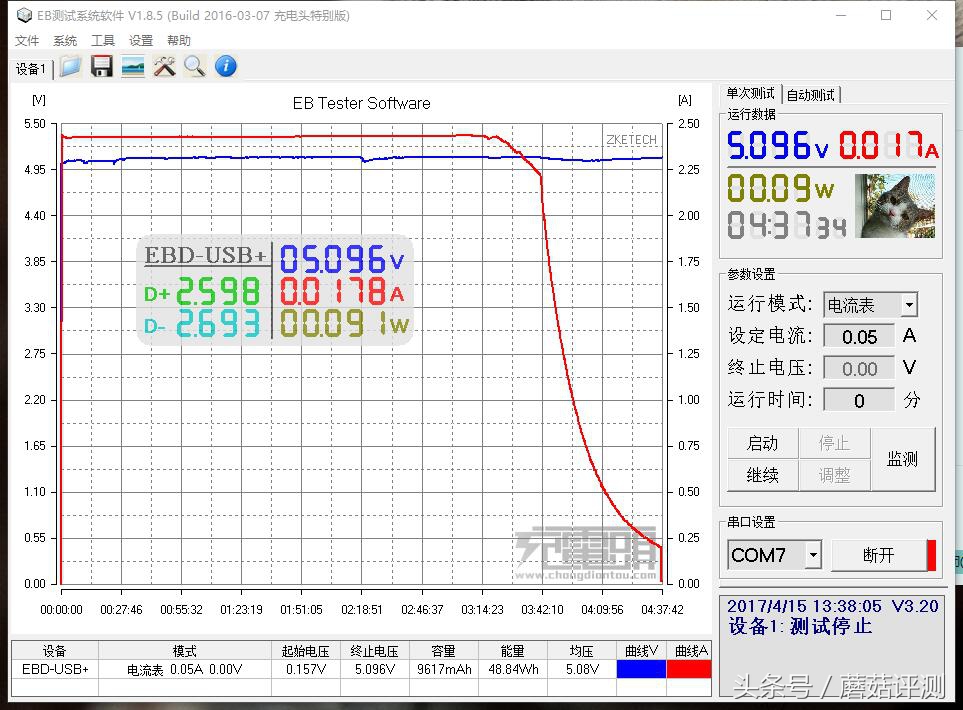Click the 00.09w power readout in 运行数据
This screenshot has width=963, height=710.
tap(781, 188)
